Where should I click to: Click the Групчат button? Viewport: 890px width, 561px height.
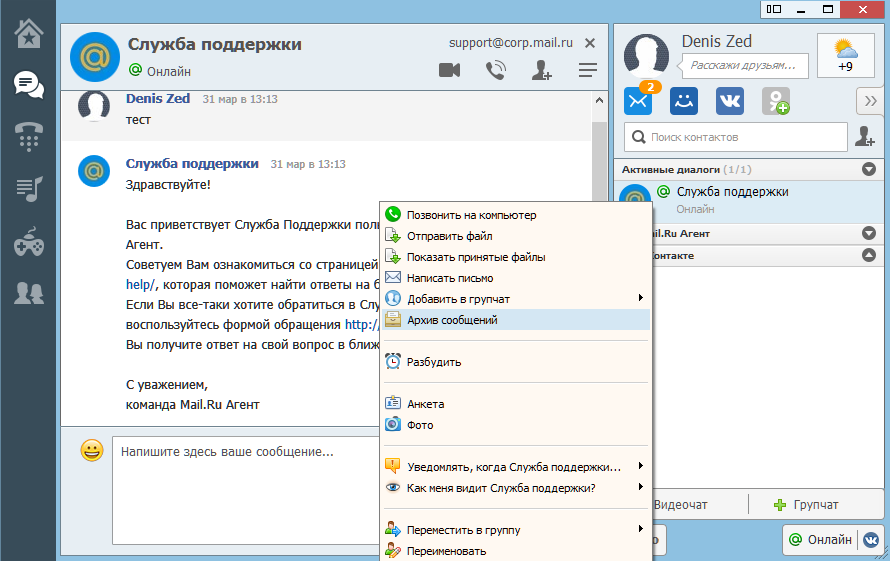pos(806,504)
